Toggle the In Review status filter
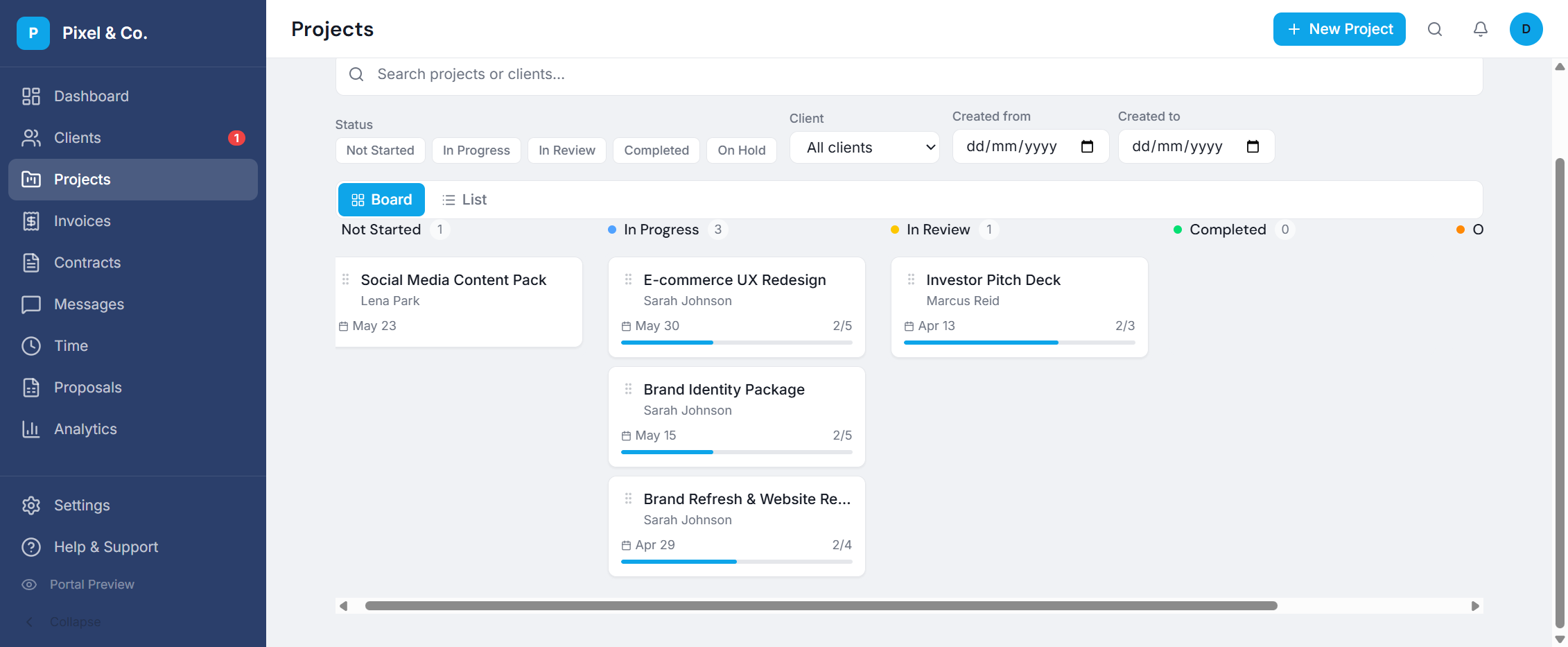This screenshot has width=1568, height=647. point(567,150)
